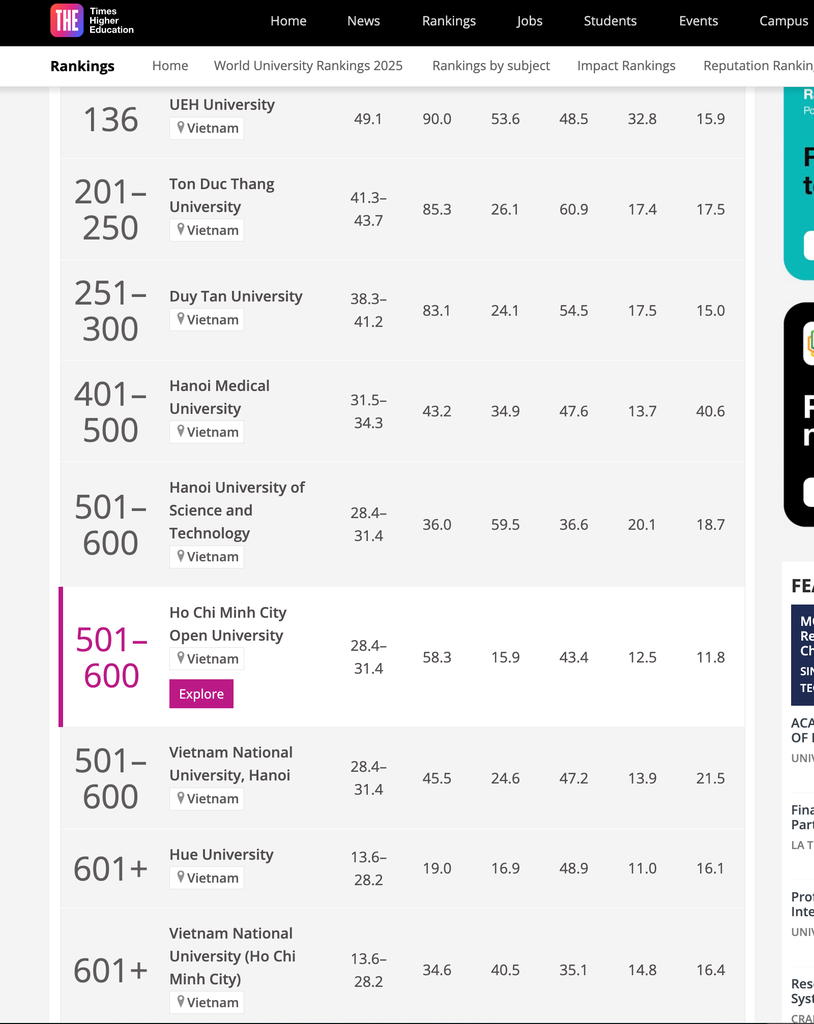
Task: Click the location pin beside UEH University's Vietnam
Action: (x=181, y=127)
